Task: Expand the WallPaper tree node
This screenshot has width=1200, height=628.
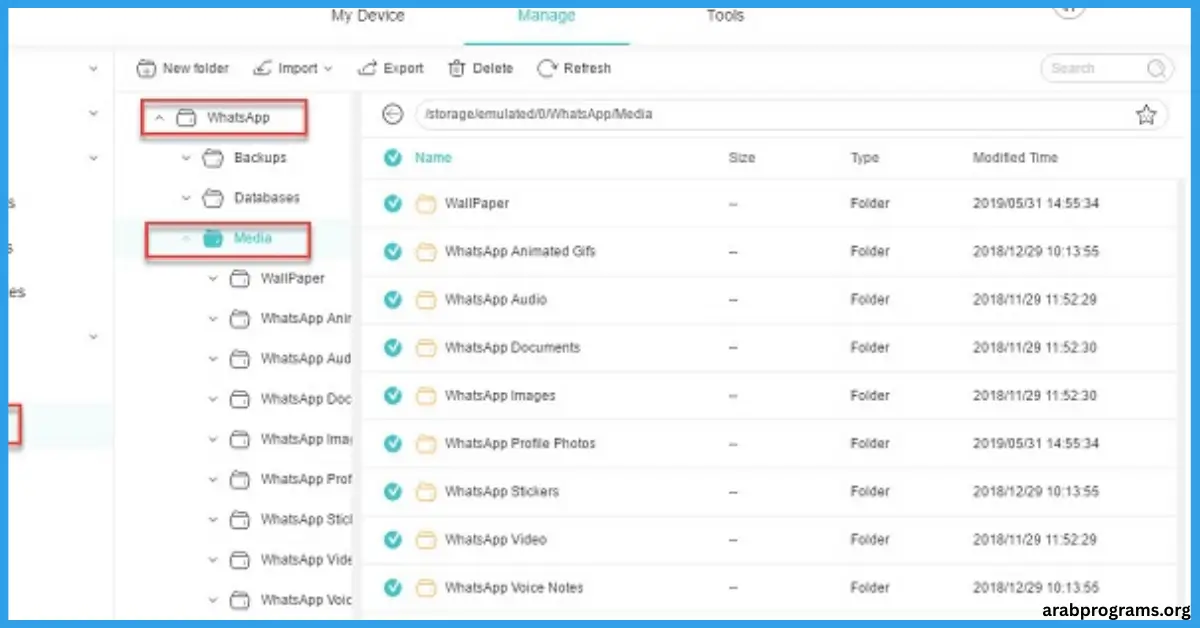Action: tap(213, 279)
